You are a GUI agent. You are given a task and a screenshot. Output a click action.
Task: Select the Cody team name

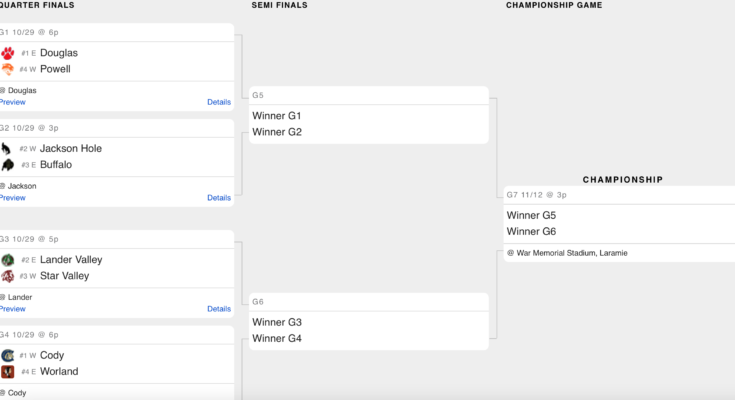tap(53, 355)
